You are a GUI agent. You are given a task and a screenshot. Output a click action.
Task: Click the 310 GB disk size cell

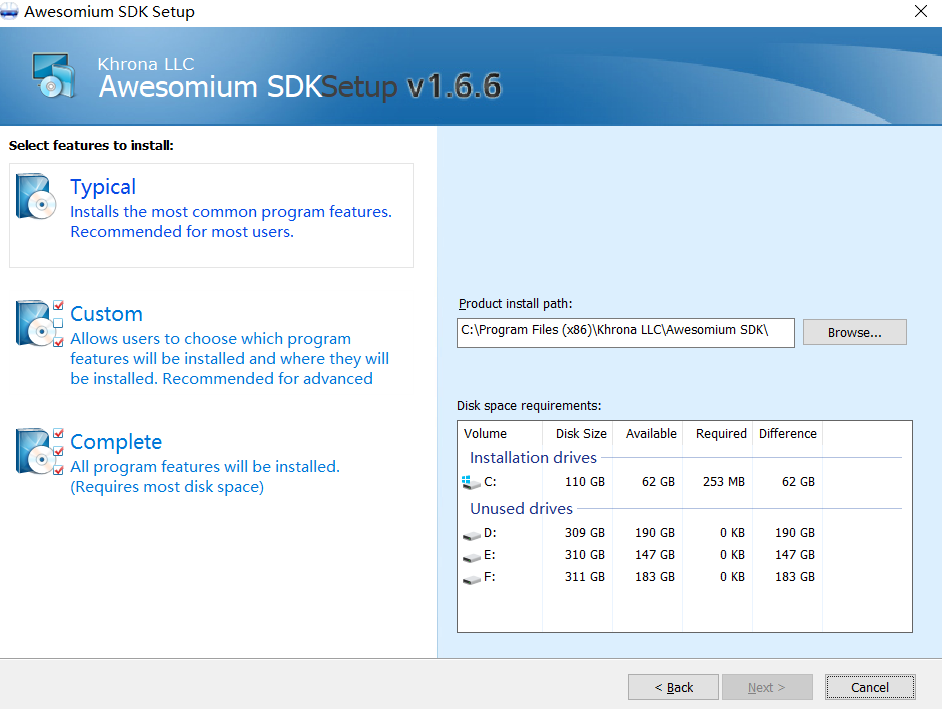[585, 555]
